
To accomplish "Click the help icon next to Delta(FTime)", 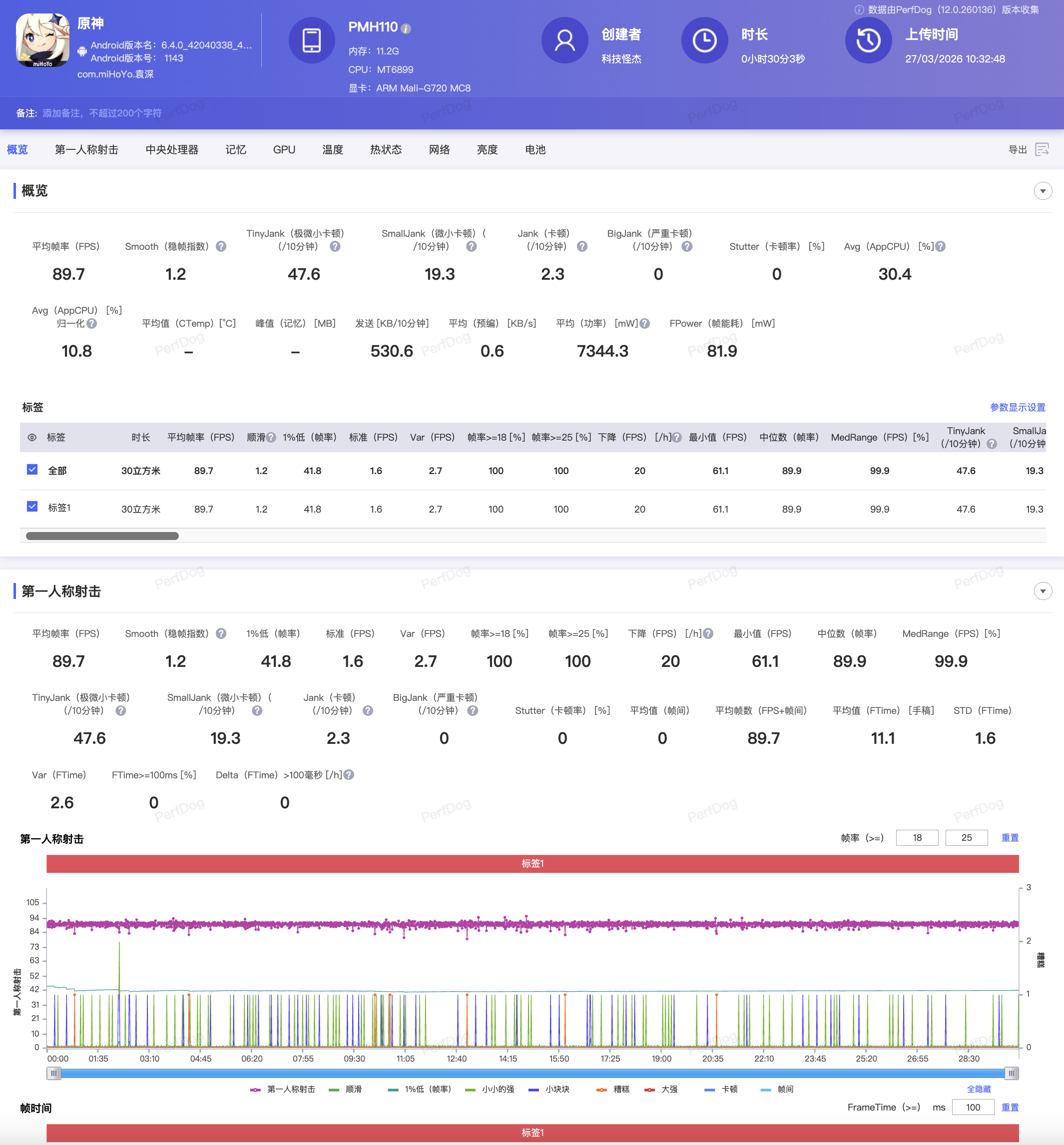I will 349,775.
